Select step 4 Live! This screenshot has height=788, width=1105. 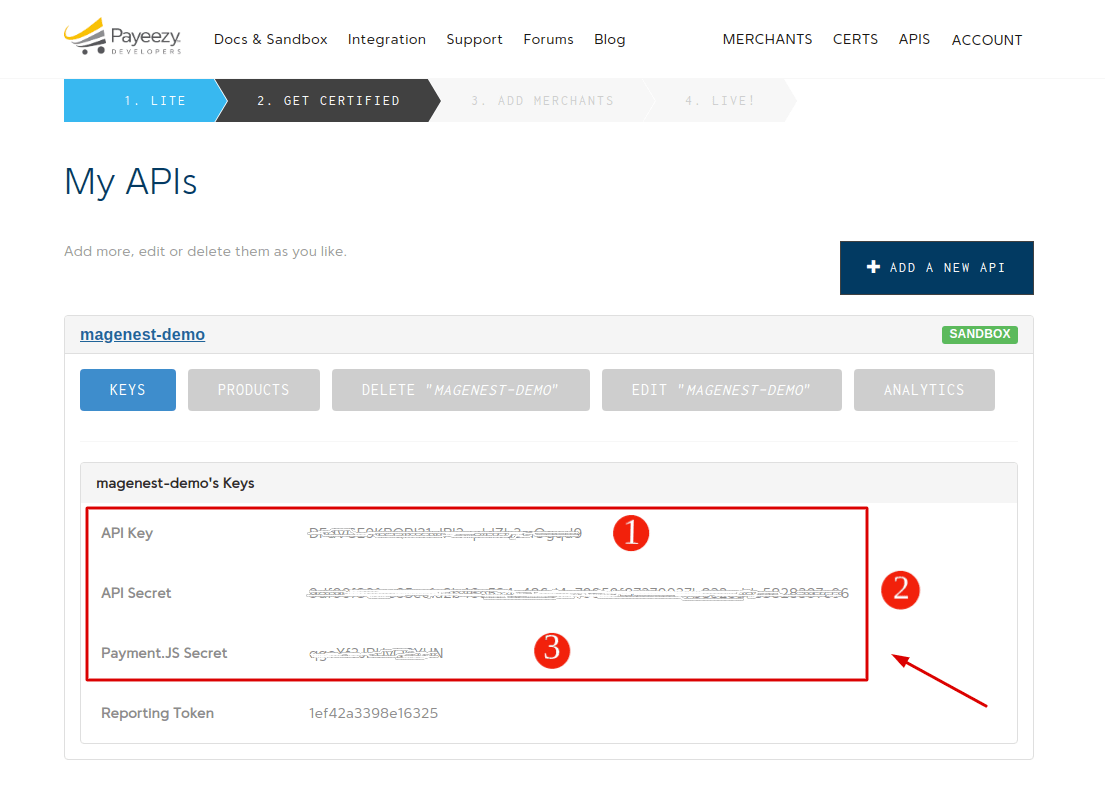click(720, 101)
